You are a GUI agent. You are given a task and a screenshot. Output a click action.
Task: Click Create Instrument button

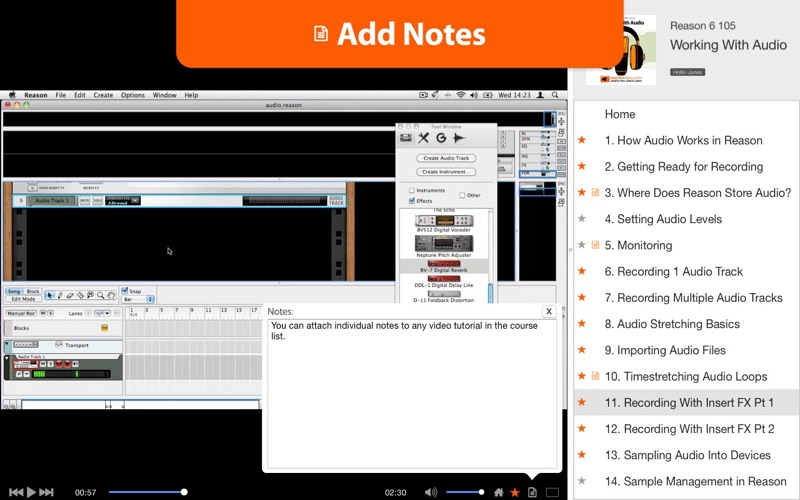(446, 172)
